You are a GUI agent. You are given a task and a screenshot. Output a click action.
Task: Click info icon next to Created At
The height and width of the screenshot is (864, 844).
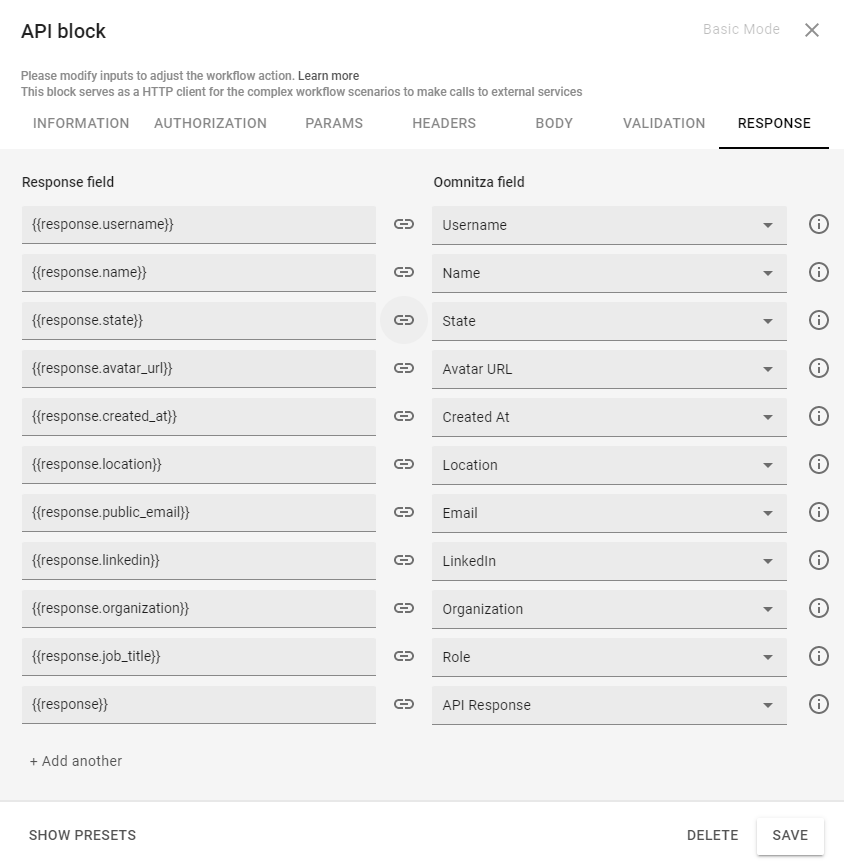point(818,416)
